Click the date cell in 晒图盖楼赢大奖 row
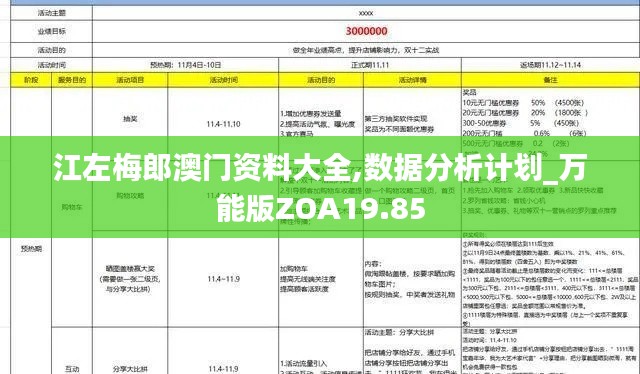This screenshot has width=640, height=374. click(223, 279)
